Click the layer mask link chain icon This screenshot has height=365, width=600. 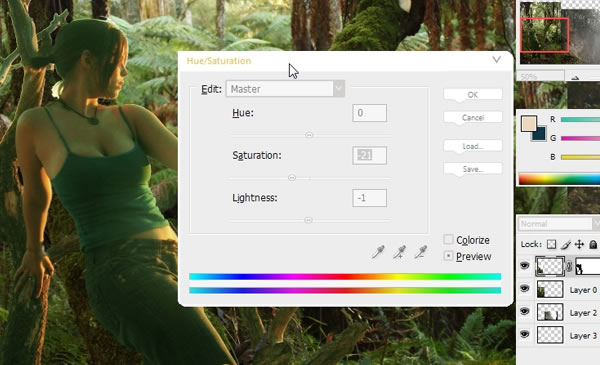(569, 266)
